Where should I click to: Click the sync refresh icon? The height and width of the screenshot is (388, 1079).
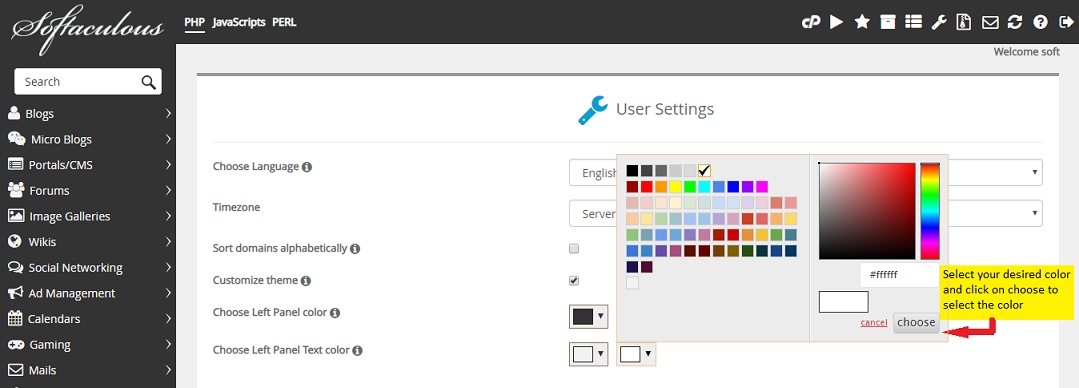tap(1014, 22)
